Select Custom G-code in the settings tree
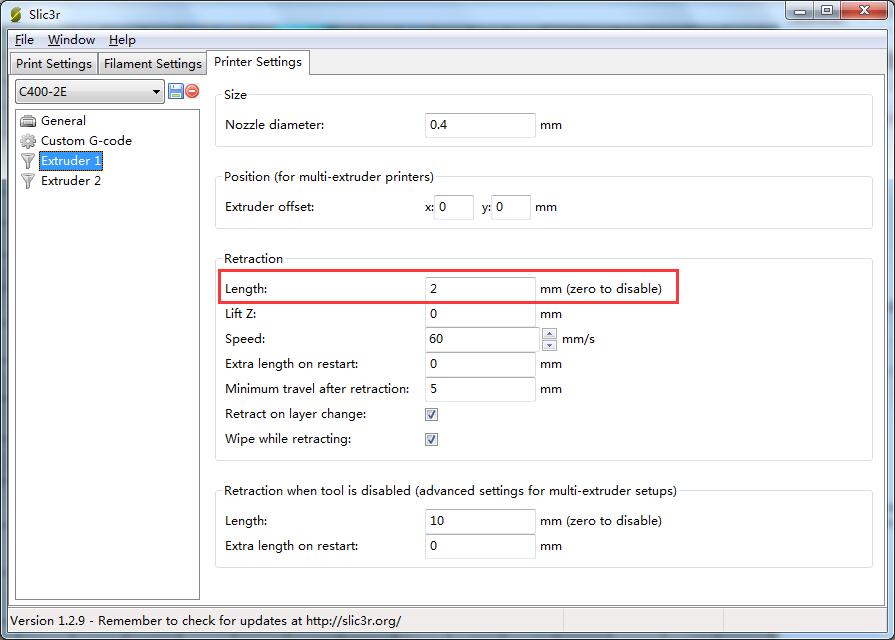The width and height of the screenshot is (895, 640). tap(86, 141)
